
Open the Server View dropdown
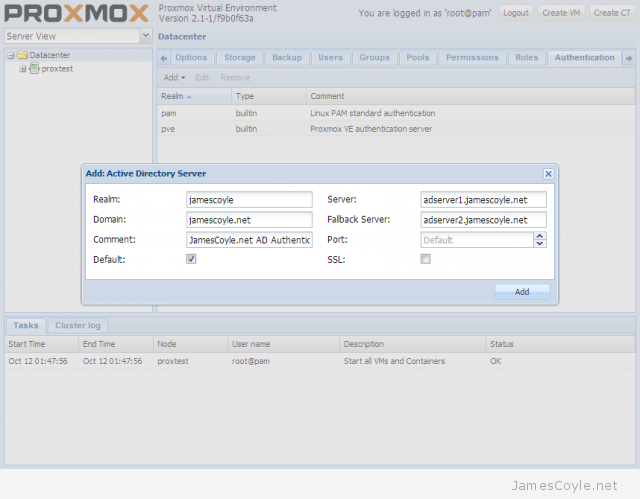point(145,36)
